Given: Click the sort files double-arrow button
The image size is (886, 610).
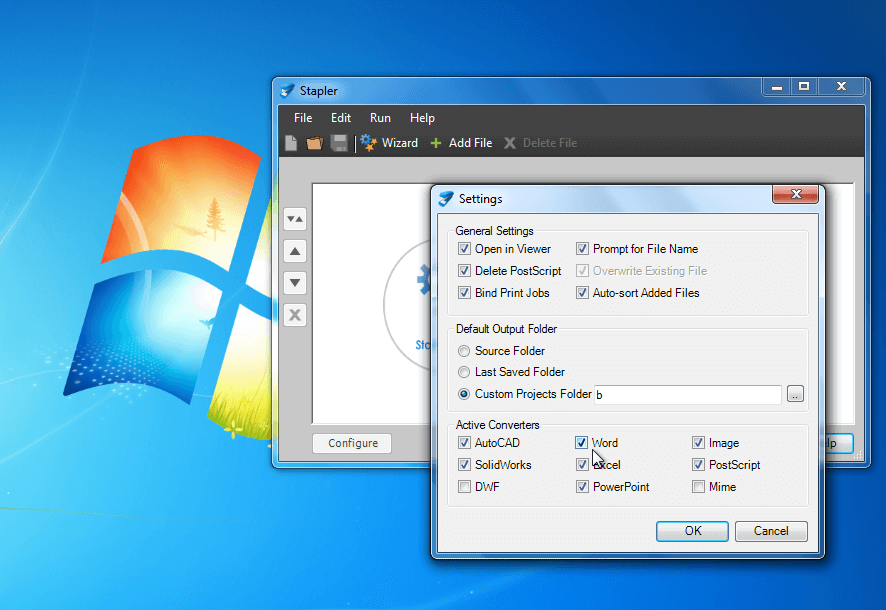Looking at the screenshot, I should pyautogui.click(x=295, y=219).
